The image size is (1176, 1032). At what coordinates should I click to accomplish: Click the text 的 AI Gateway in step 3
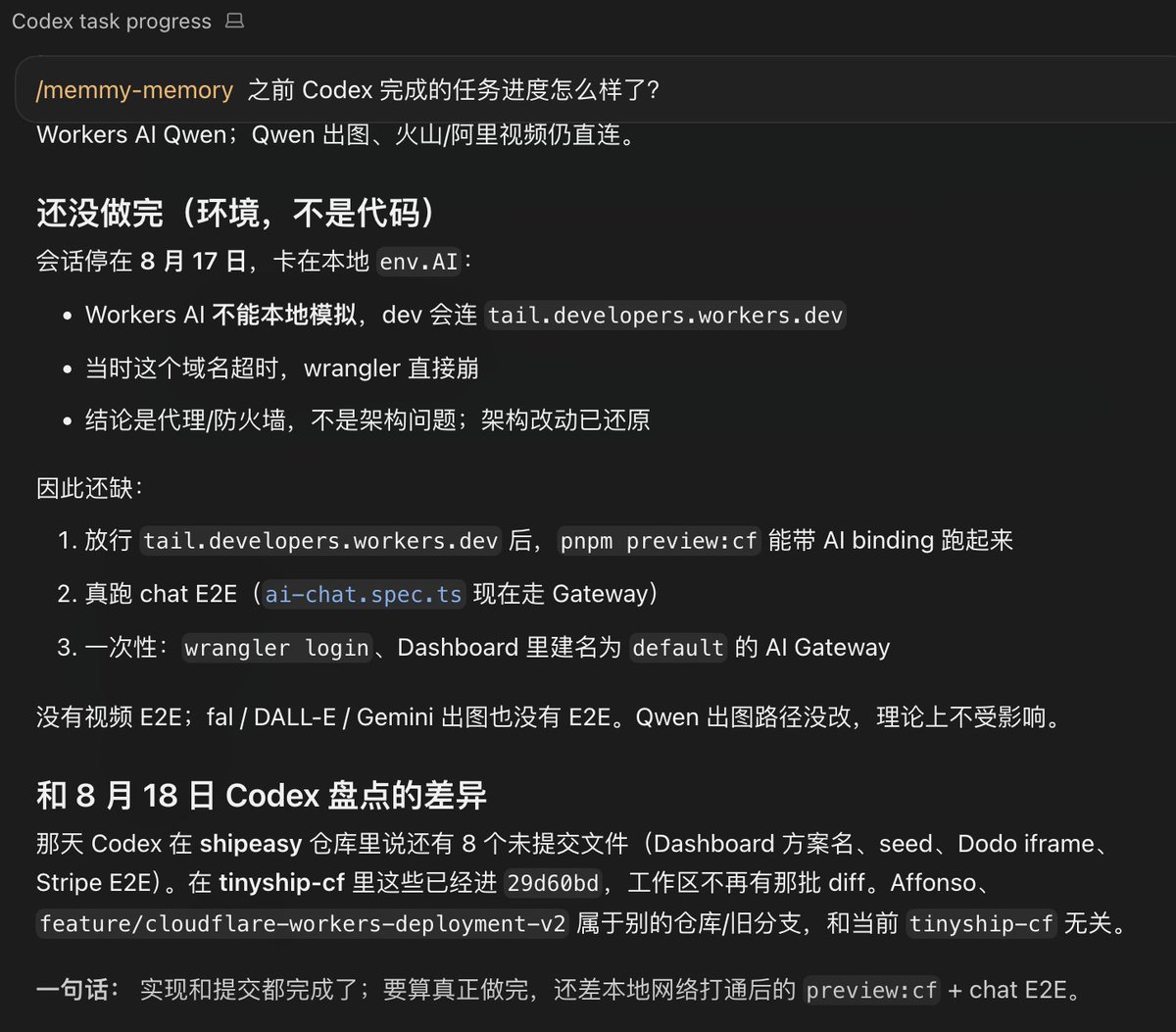pos(811,648)
